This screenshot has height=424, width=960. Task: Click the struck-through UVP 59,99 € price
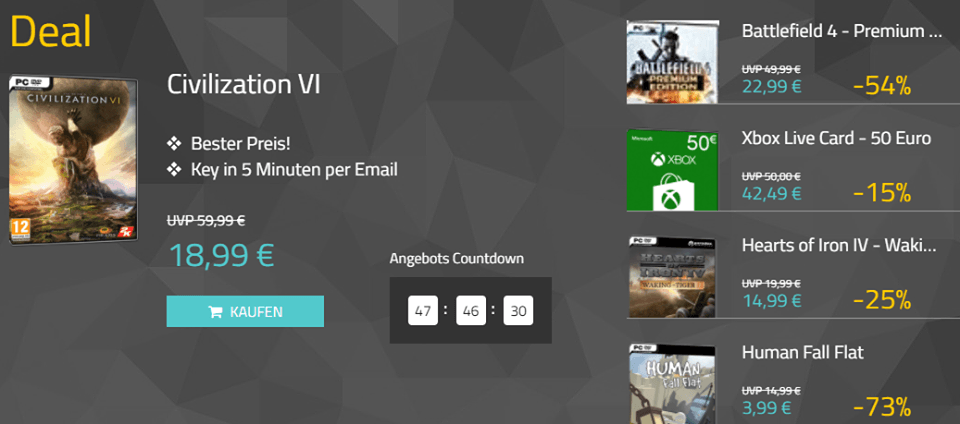pyautogui.click(x=206, y=220)
